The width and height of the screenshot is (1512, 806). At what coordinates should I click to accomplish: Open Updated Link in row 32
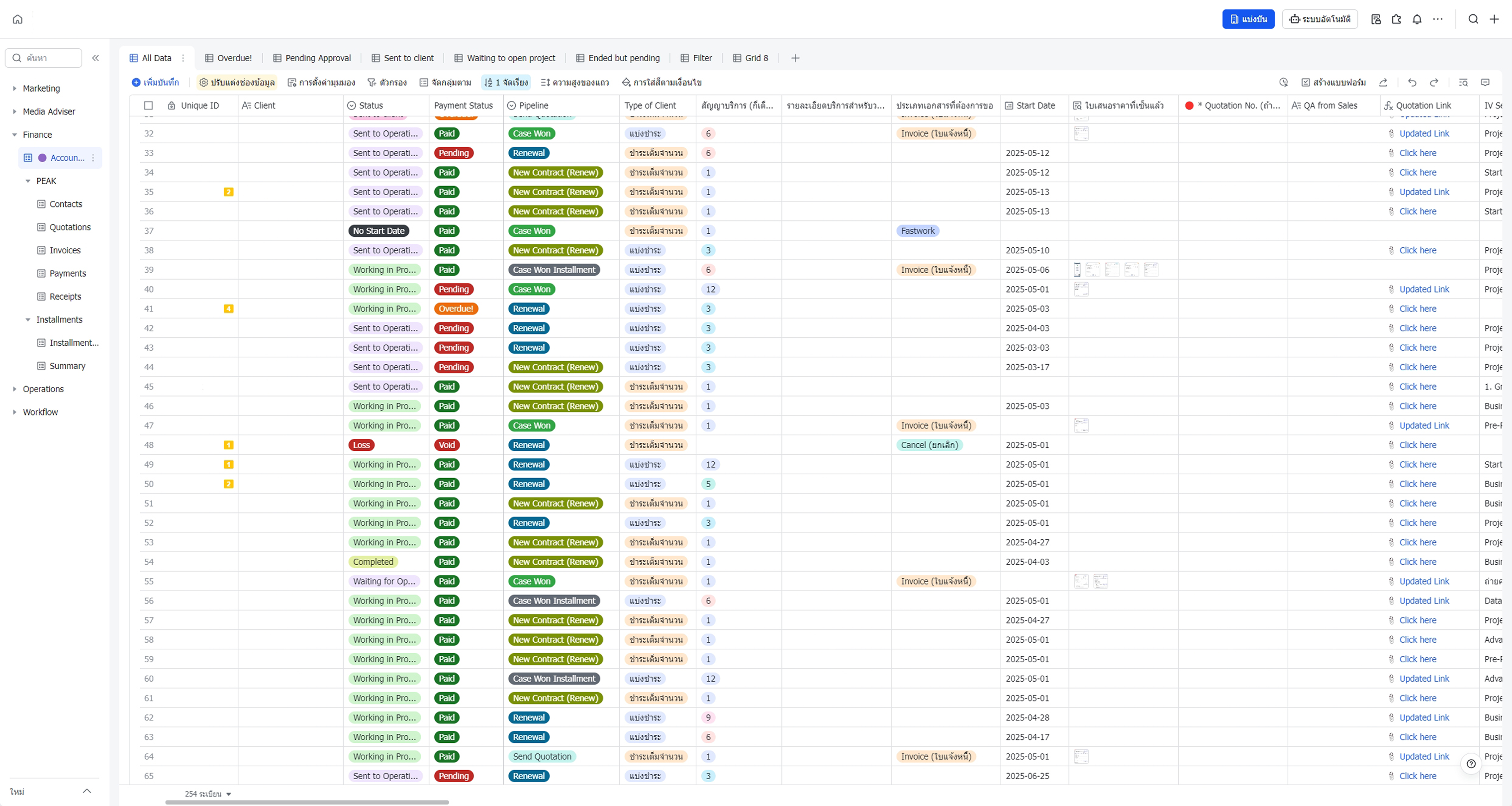pyautogui.click(x=1424, y=134)
